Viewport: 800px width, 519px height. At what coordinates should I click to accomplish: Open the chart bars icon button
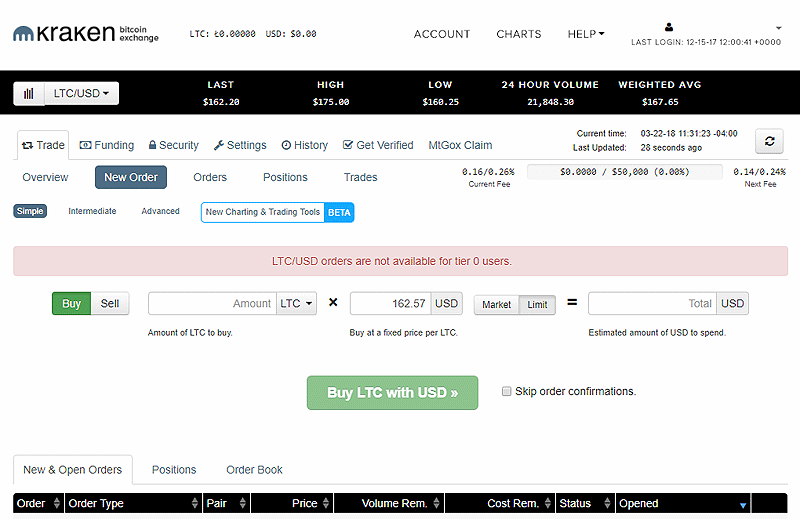(x=29, y=93)
